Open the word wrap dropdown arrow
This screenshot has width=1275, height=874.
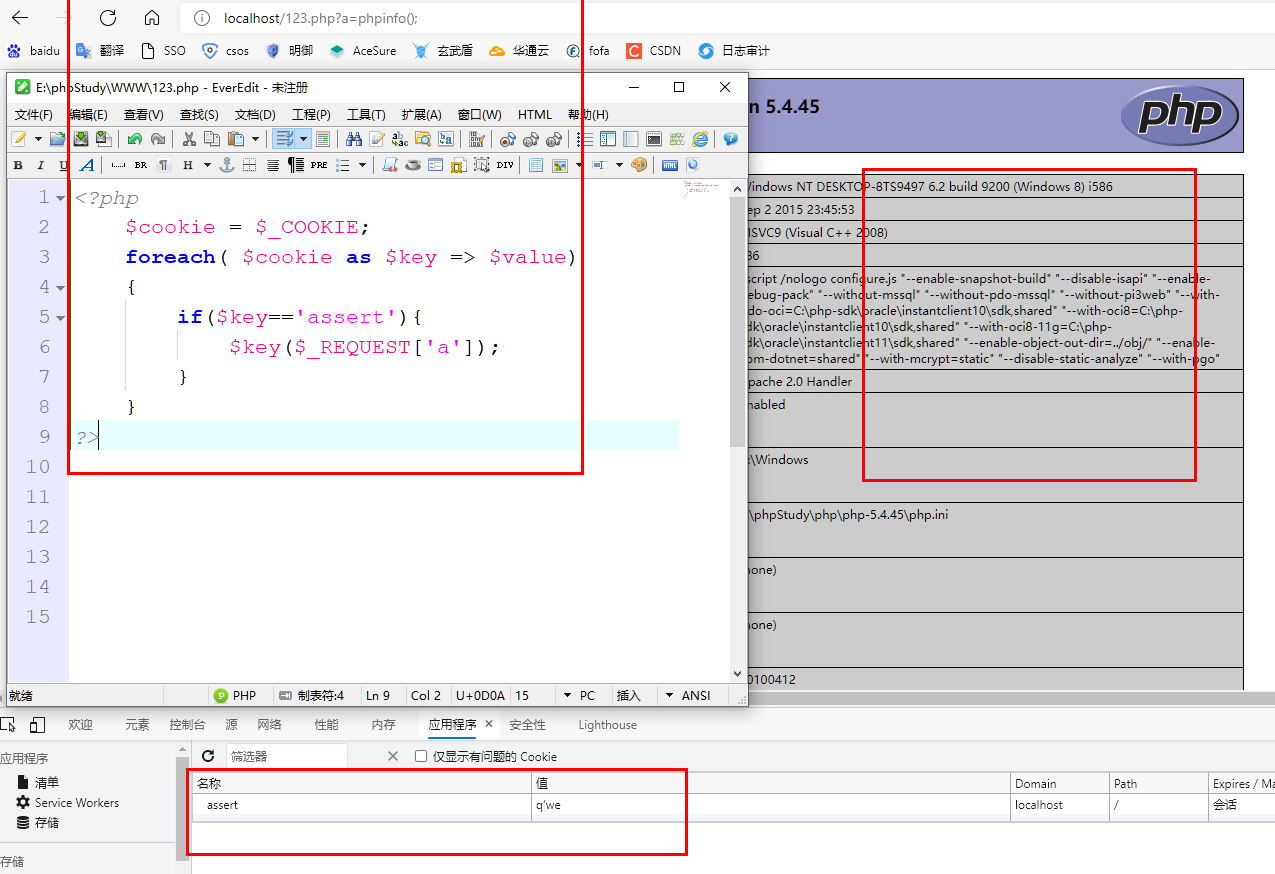(303, 139)
